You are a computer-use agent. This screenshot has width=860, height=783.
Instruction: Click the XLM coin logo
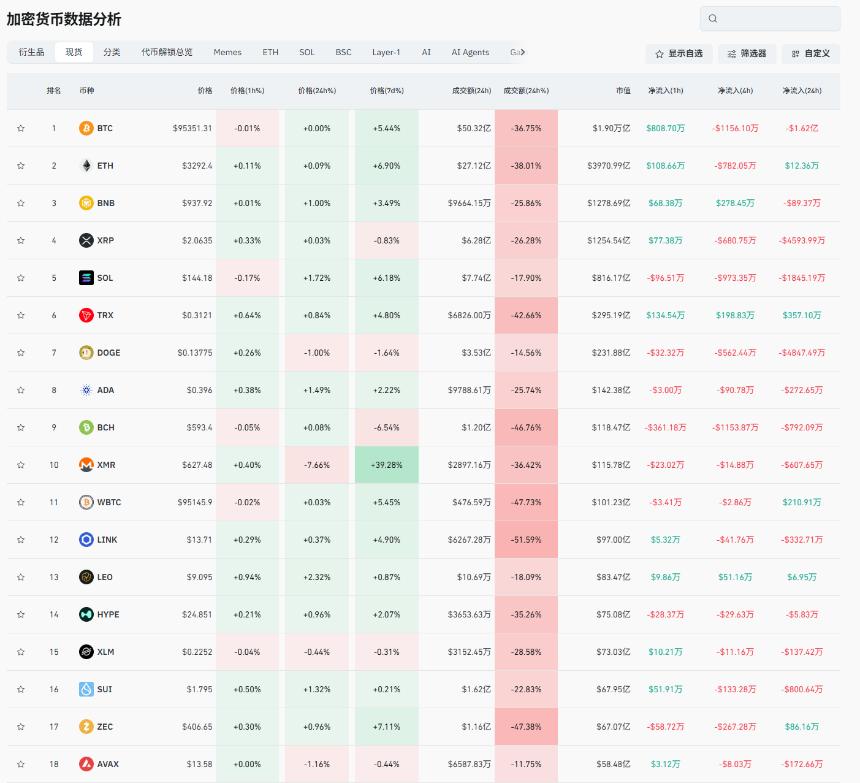[x=86, y=652]
